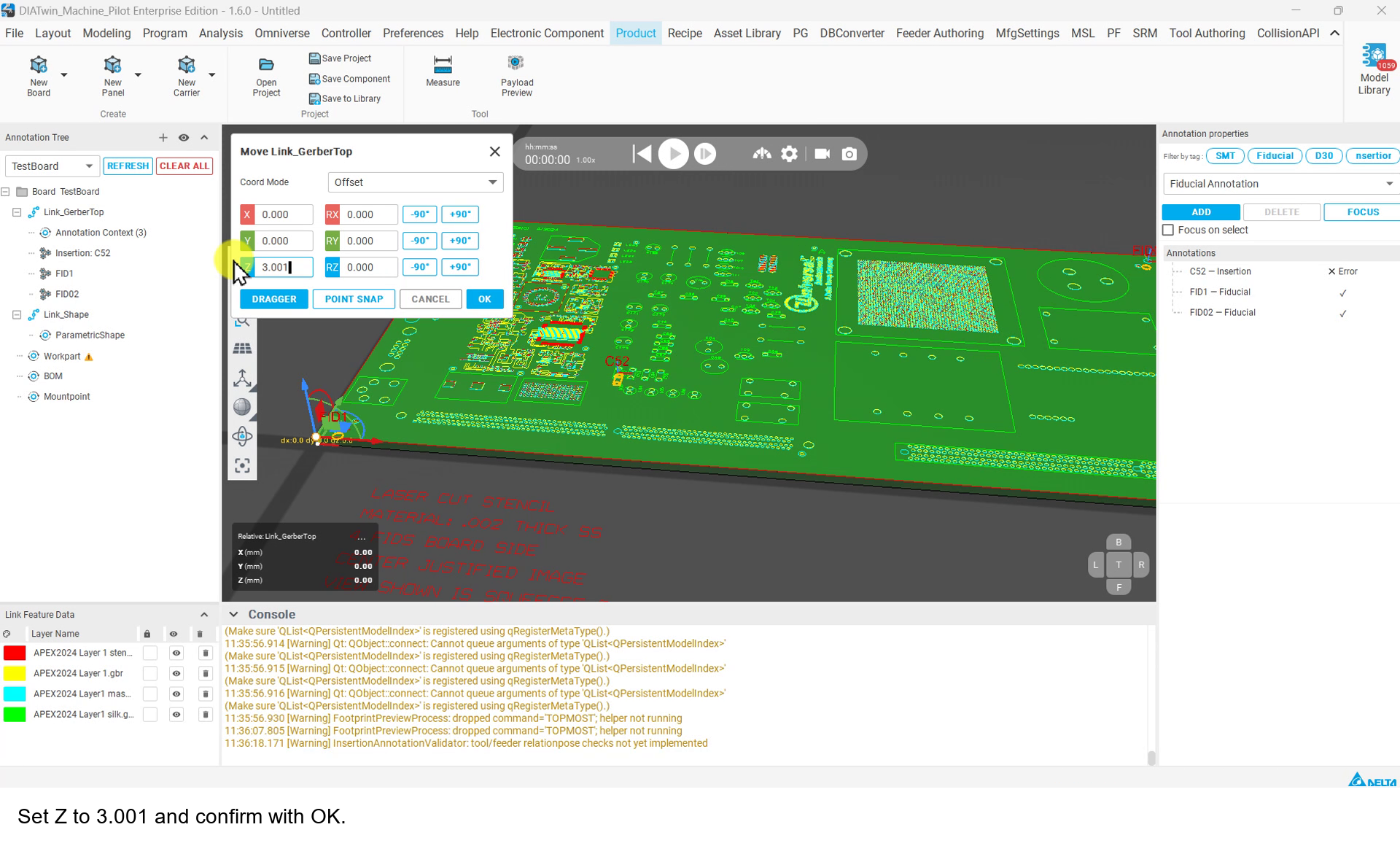Screen dimensions: 1400x846
Task: Click Save to Library in the ribbon
Action: 345,98
